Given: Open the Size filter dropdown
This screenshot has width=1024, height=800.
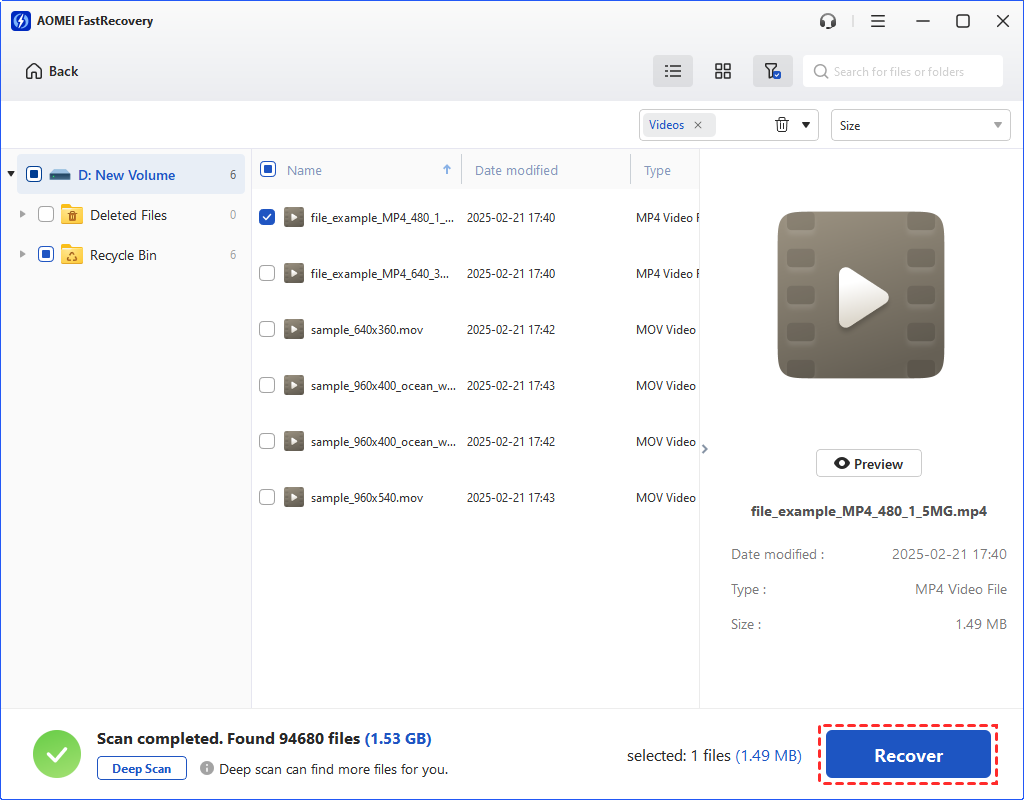Looking at the screenshot, I should click(920, 125).
